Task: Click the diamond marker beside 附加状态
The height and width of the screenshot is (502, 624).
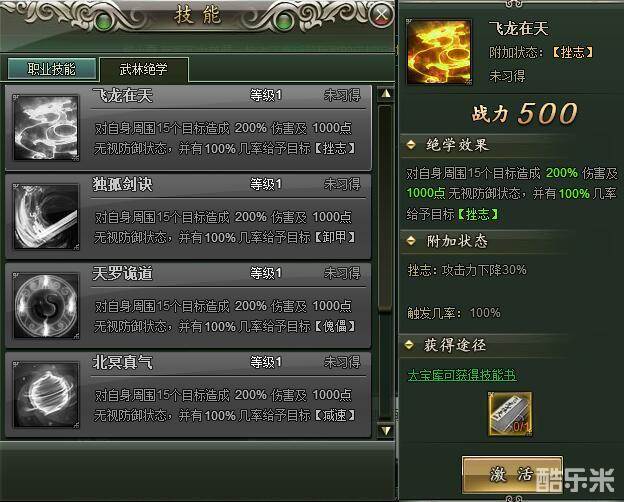Action: (x=411, y=240)
